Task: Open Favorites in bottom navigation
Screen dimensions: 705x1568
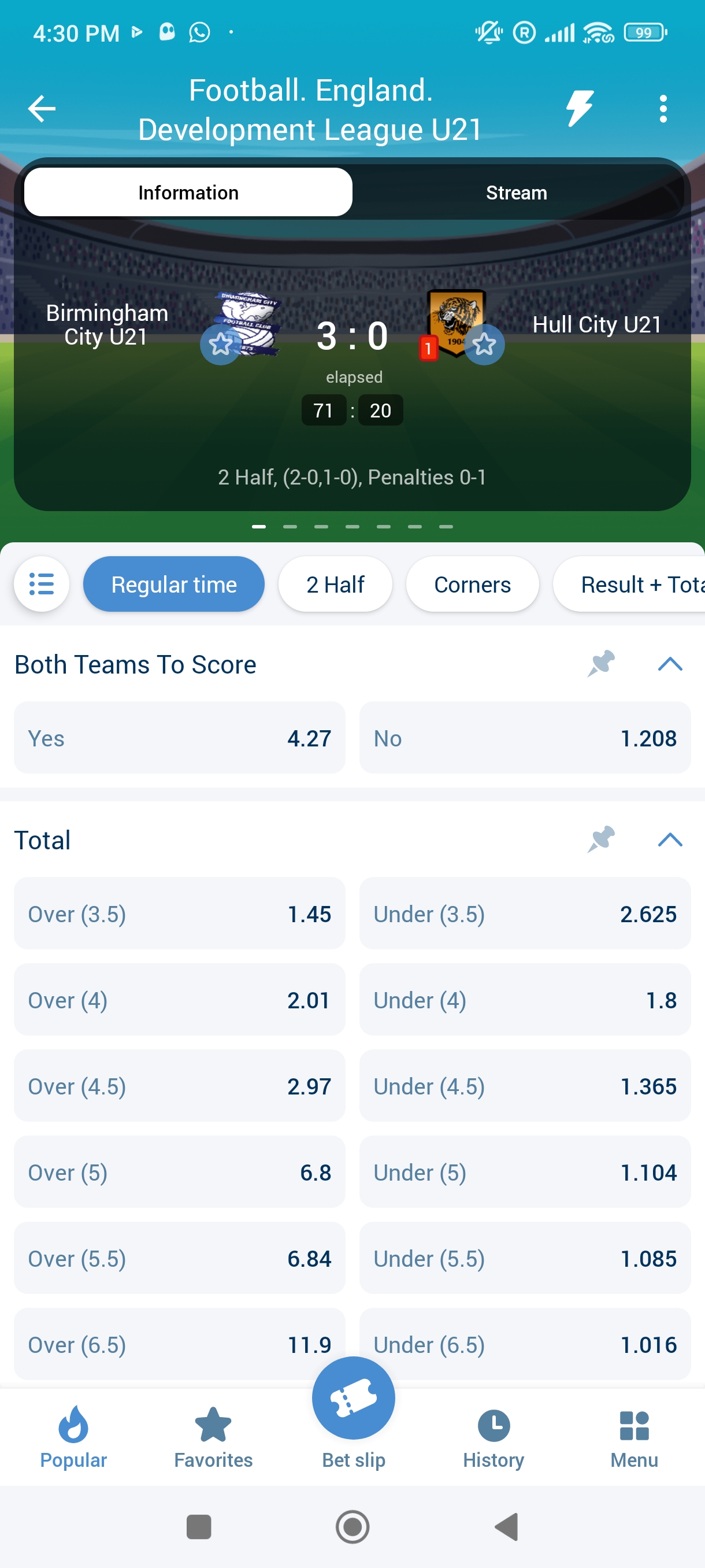Action: click(x=213, y=1438)
